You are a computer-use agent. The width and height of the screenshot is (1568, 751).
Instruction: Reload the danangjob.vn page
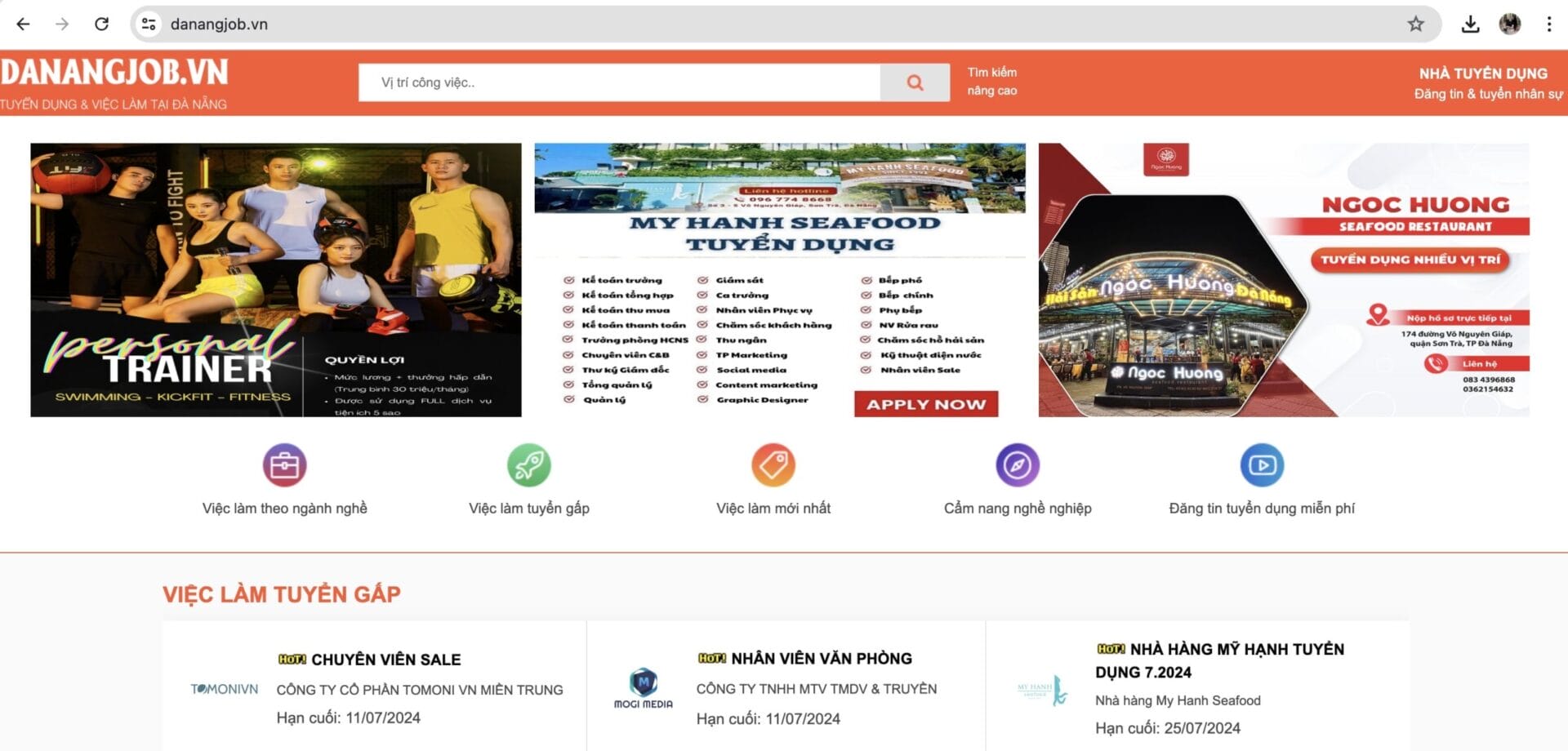coord(101,24)
